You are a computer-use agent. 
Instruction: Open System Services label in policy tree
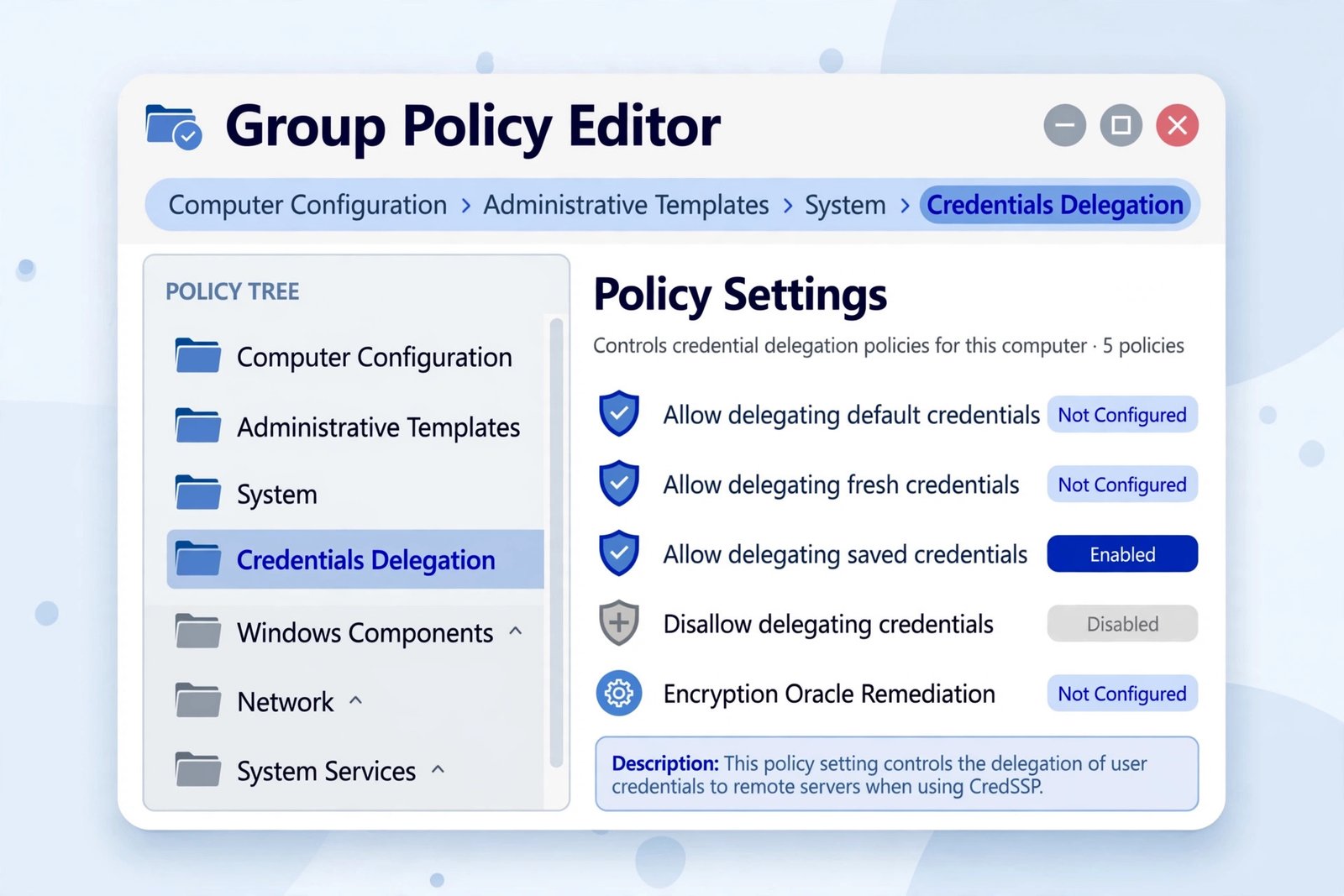pyautogui.click(x=327, y=771)
